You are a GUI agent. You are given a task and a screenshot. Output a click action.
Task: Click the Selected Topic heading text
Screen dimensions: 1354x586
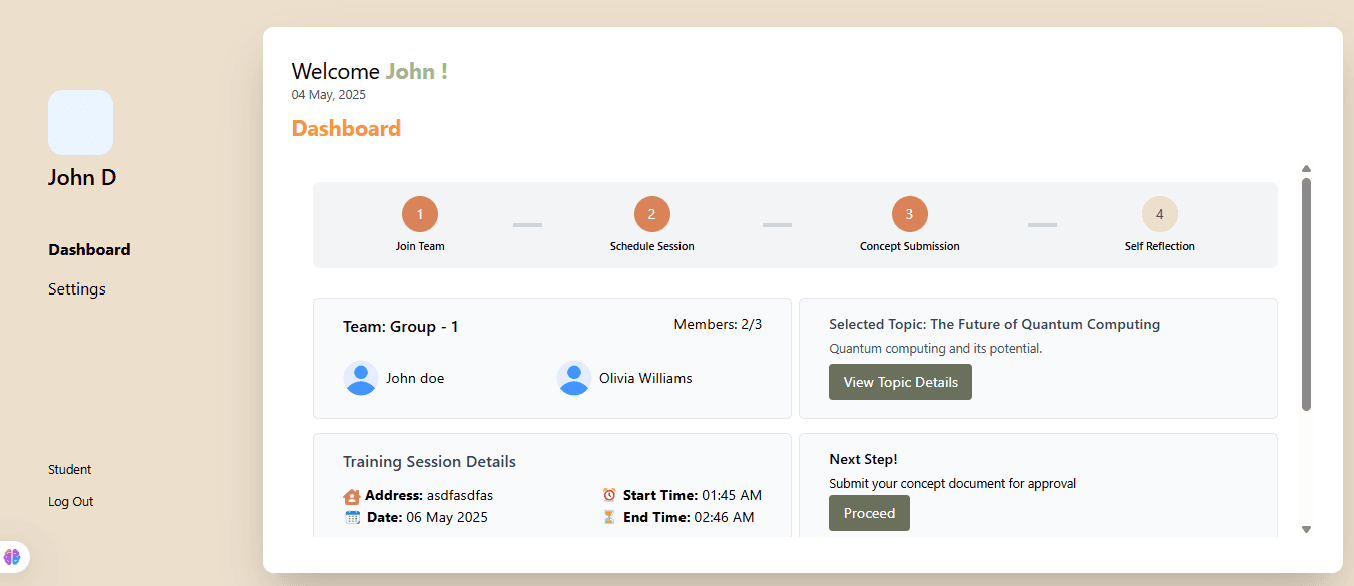995,324
